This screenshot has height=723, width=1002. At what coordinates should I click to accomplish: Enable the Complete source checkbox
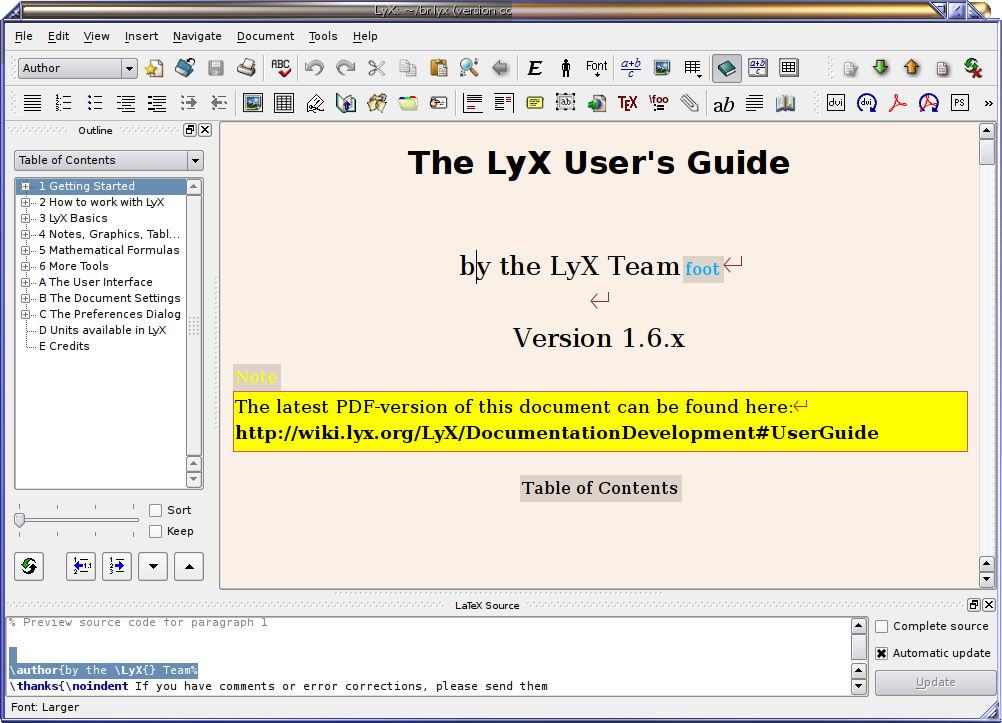(x=882, y=626)
